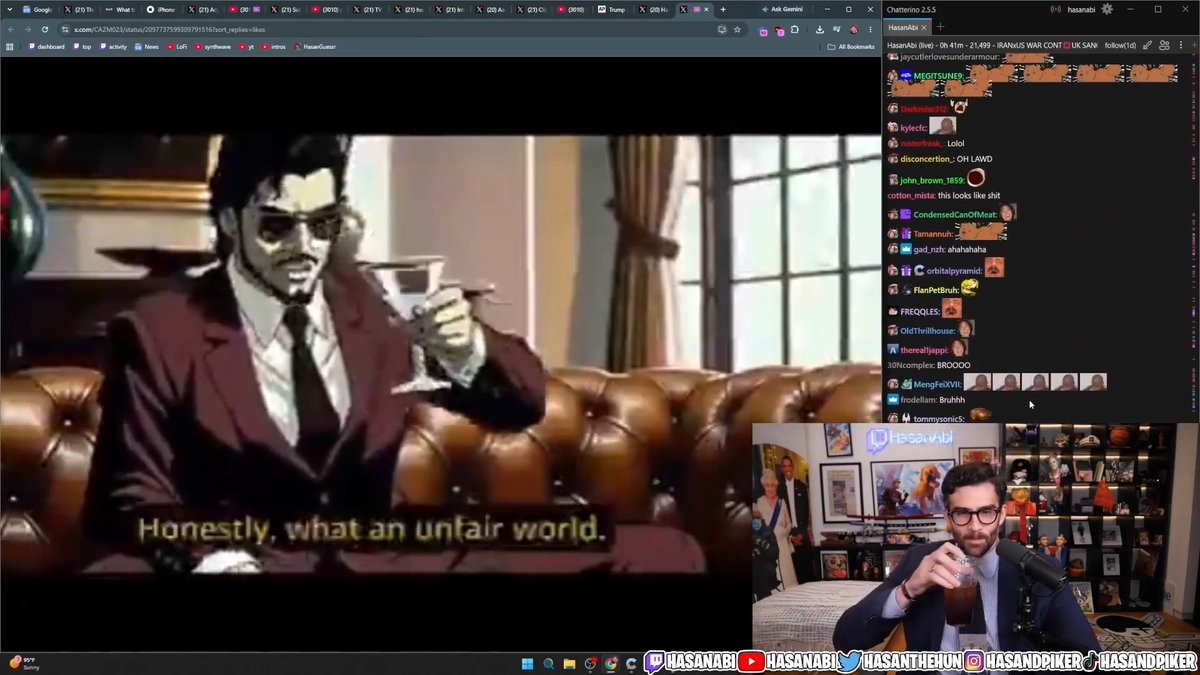Go forward with browser forward arrow
The height and width of the screenshot is (675, 1200).
tap(28, 29)
